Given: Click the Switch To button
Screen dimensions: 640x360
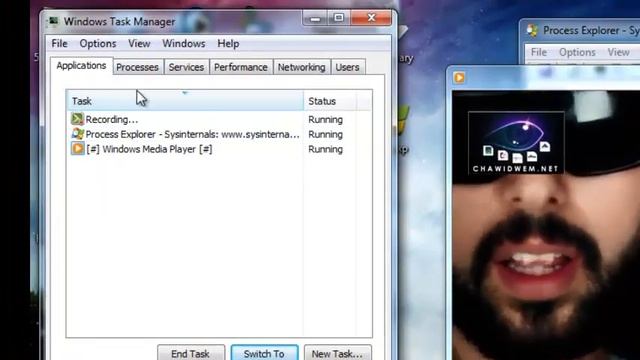Looking at the screenshot, I should [264, 353].
